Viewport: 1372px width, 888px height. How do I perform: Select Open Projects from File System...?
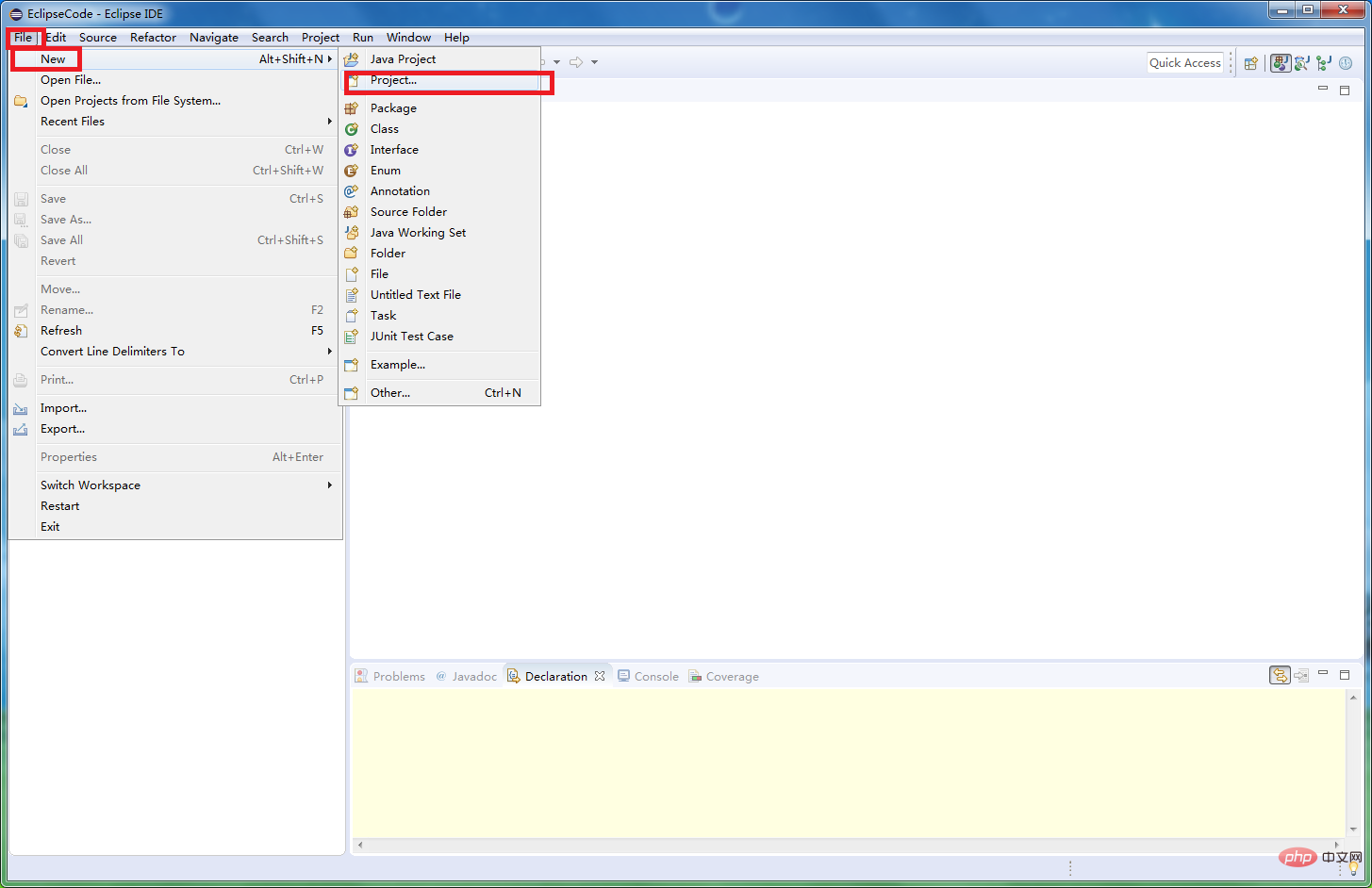(x=174, y=101)
